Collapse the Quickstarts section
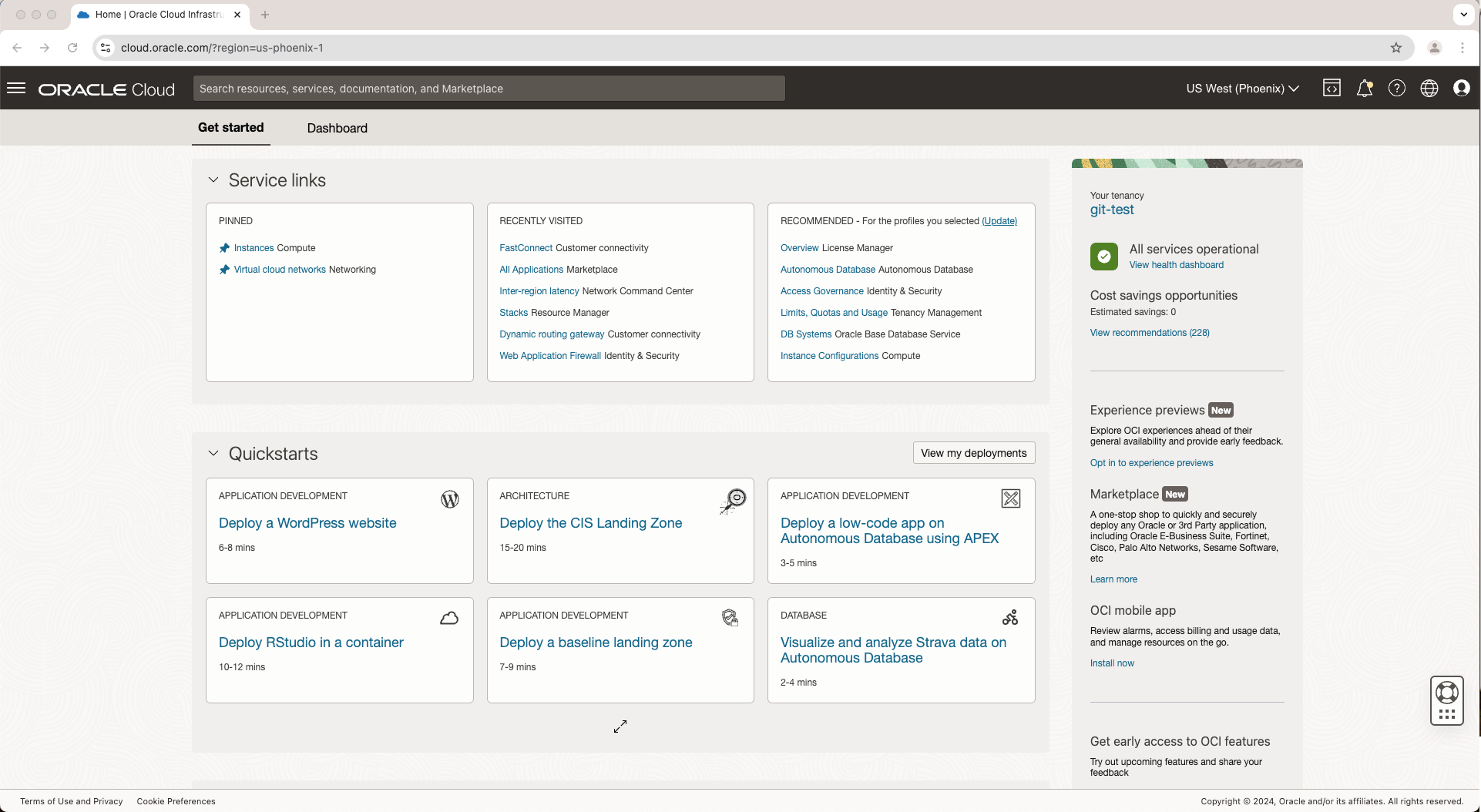 pos(213,454)
